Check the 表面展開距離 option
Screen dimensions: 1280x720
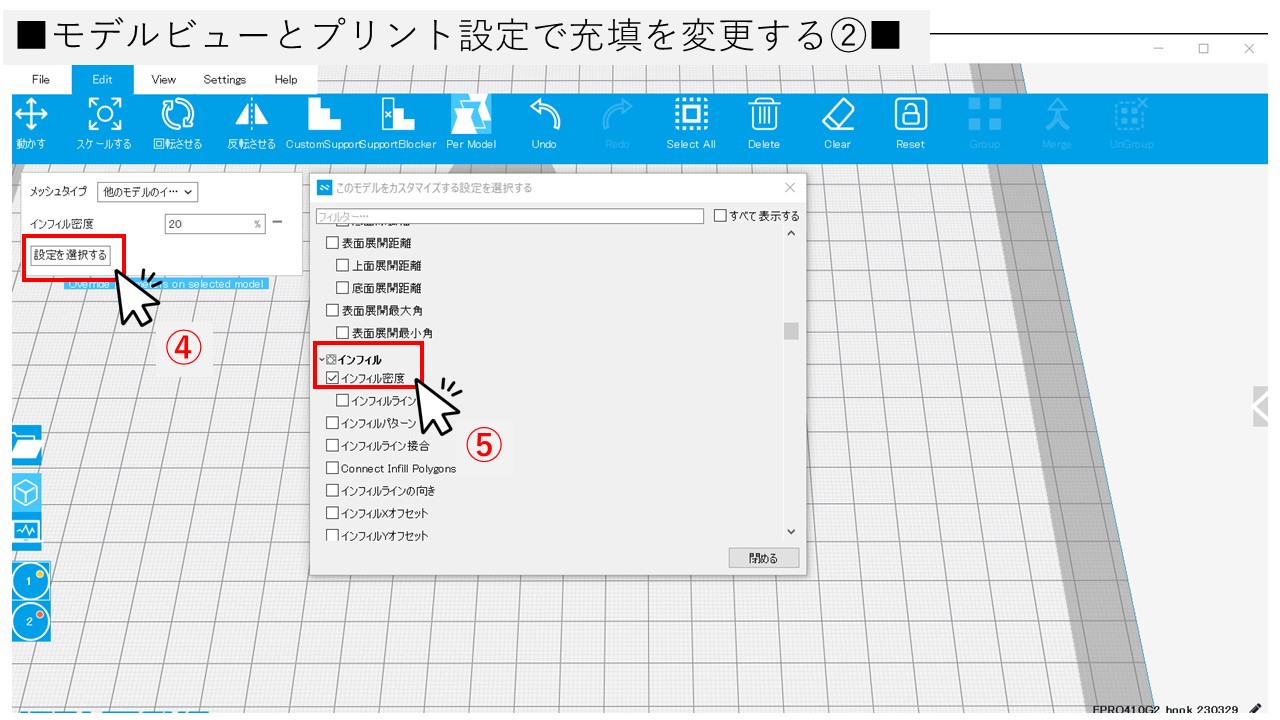333,243
